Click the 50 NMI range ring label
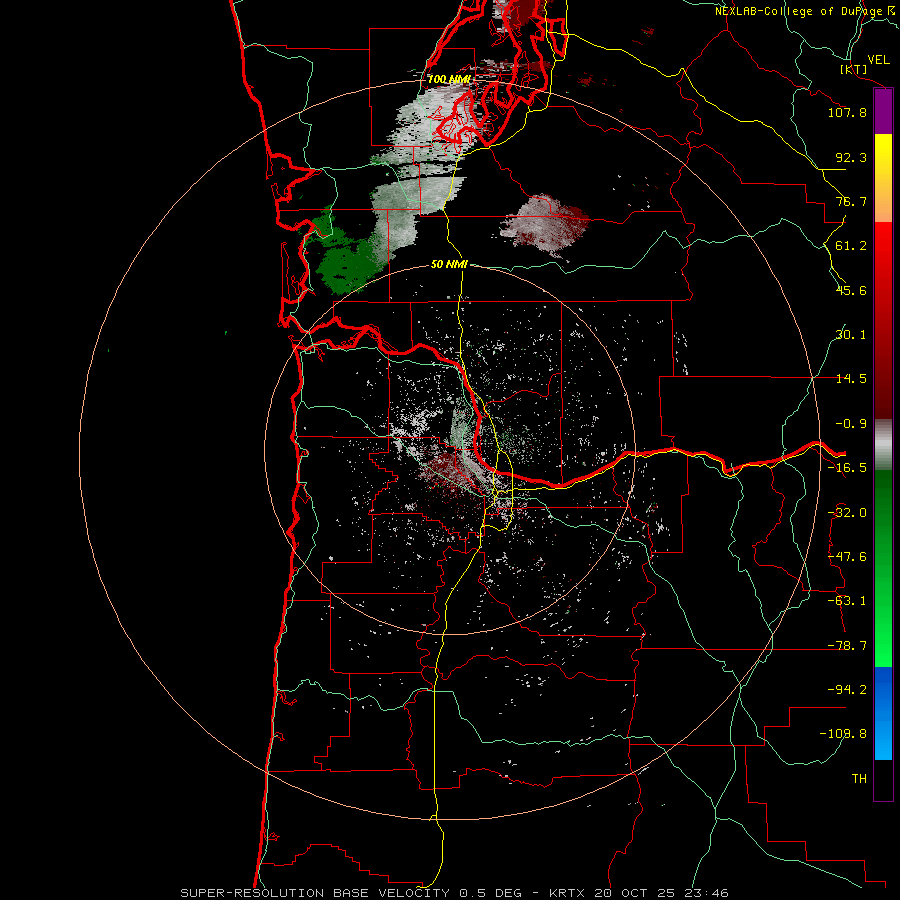The height and width of the screenshot is (900, 900). click(x=449, y=264)
